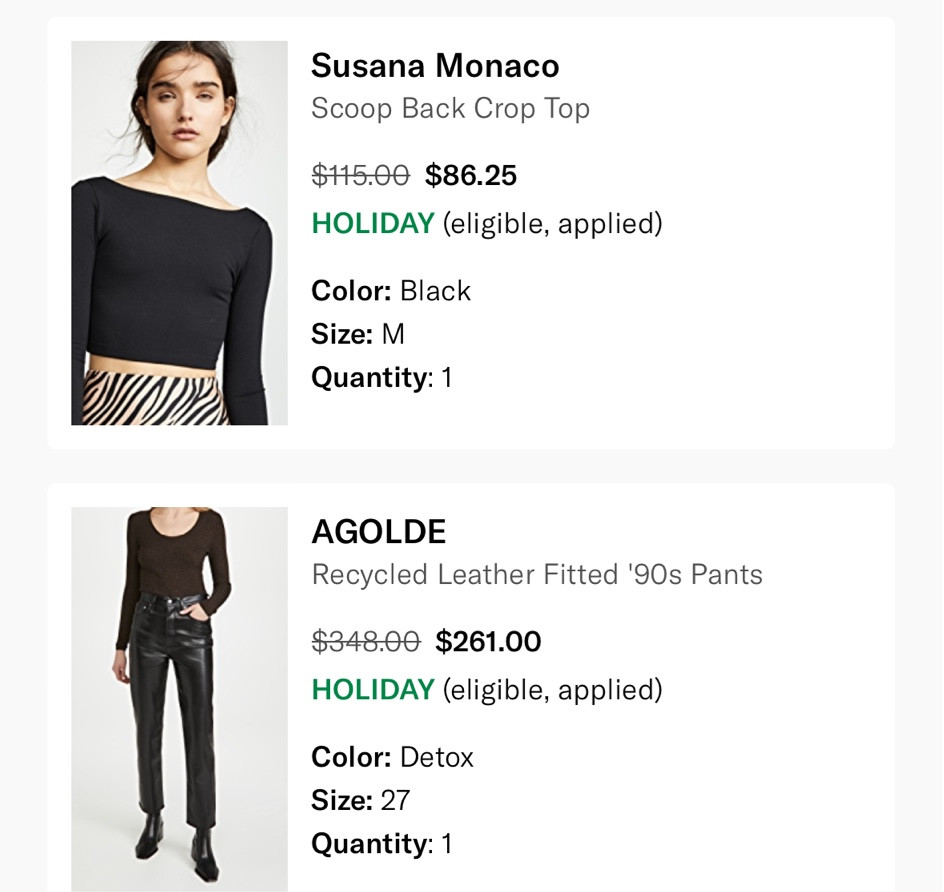Open the AGOLDE brand page

[x=378, y=531]
